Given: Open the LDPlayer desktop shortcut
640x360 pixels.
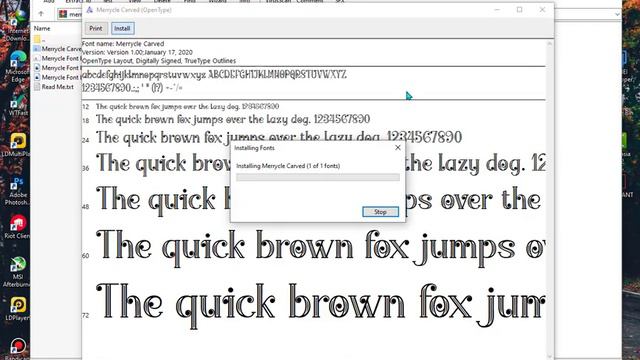Looking at the screenshot, I should coord(17,308).
